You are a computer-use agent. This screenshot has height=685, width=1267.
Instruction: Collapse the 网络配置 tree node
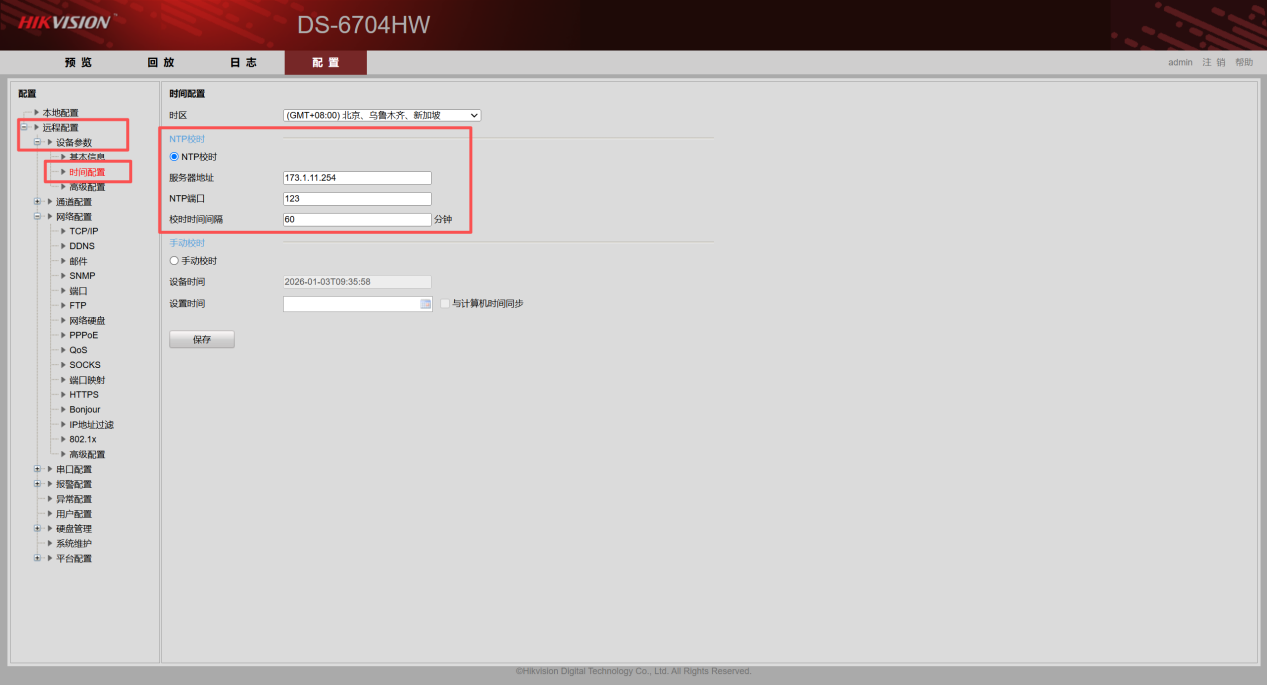(37, 216)
